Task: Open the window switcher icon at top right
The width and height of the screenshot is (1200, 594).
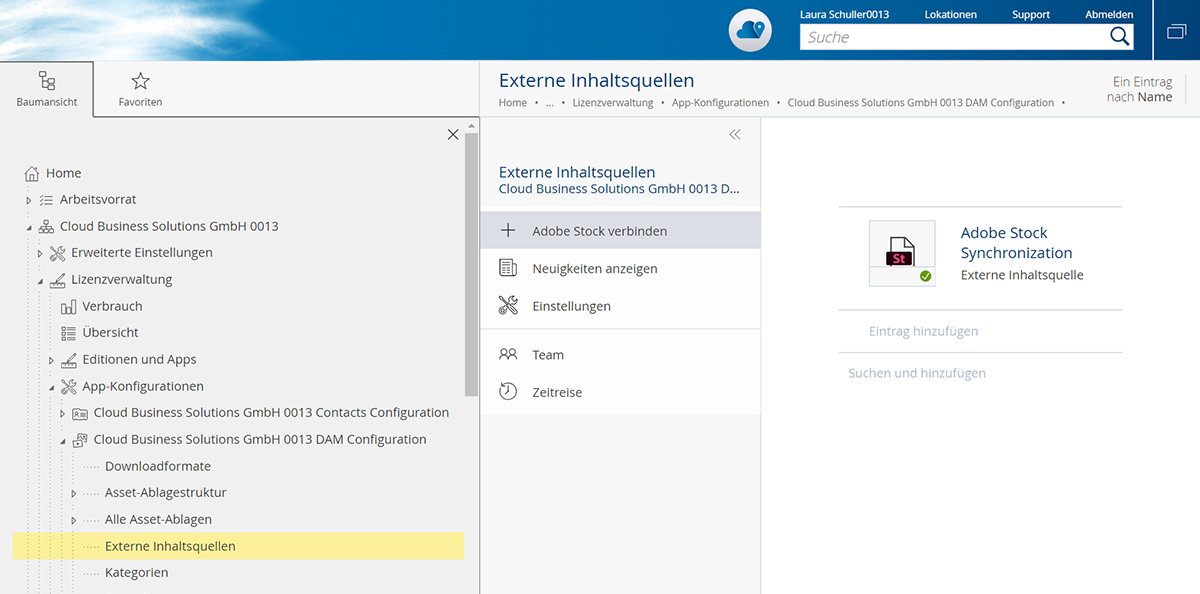Action: [1176, 31]
